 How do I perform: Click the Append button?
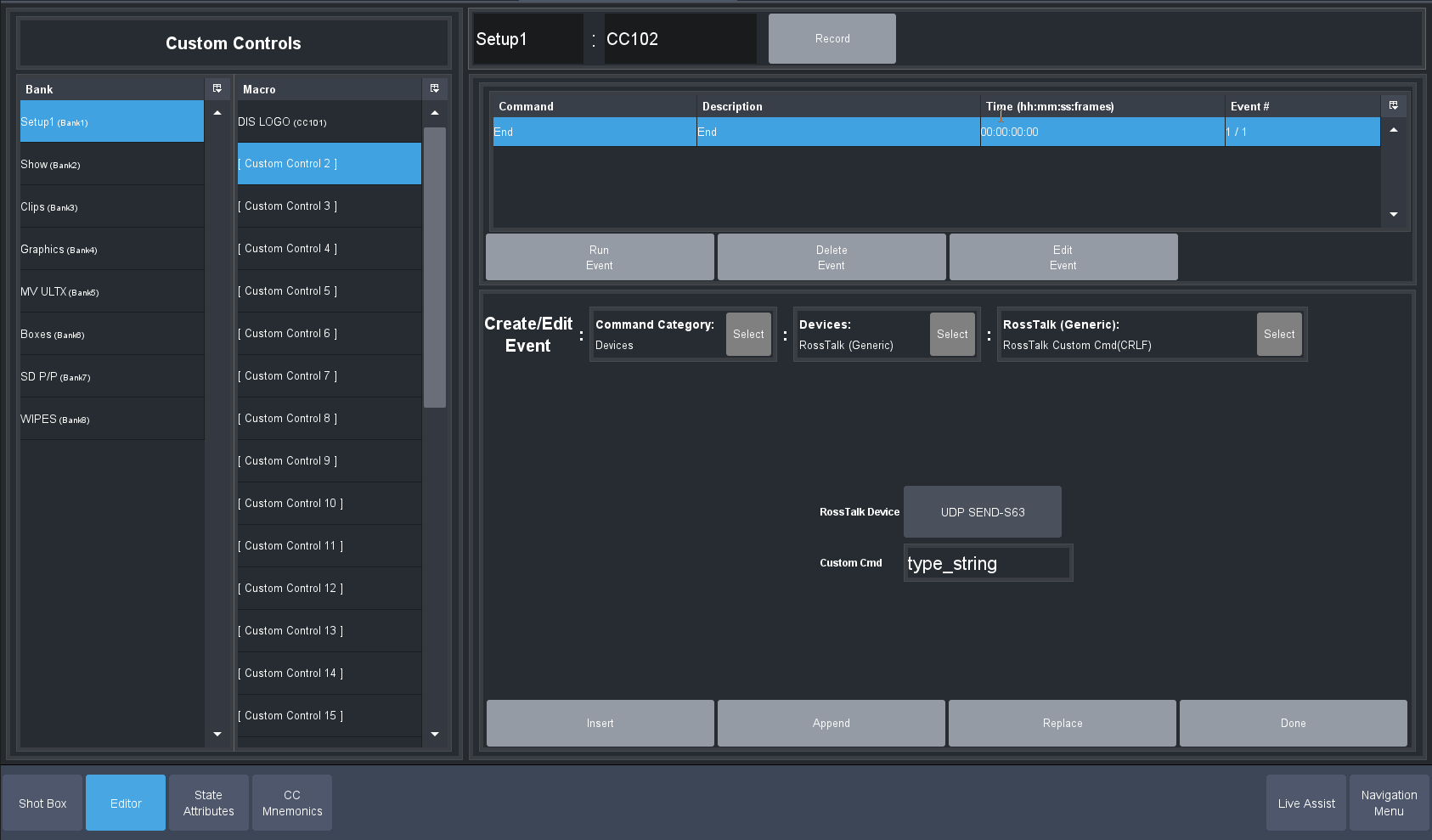coord(831,723)
